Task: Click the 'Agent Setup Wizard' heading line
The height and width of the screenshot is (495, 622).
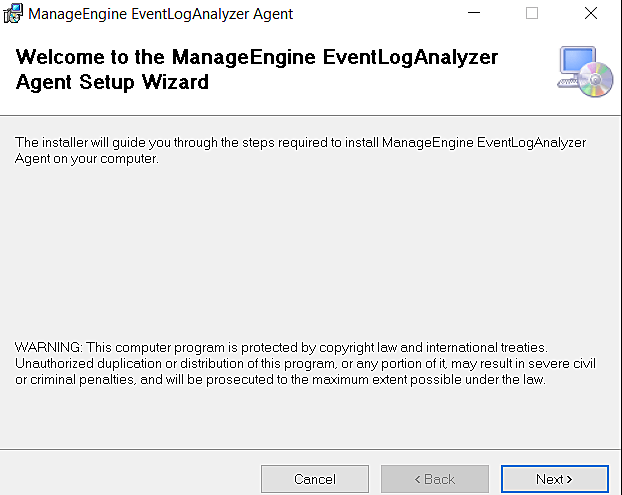Action: (113, 83)
